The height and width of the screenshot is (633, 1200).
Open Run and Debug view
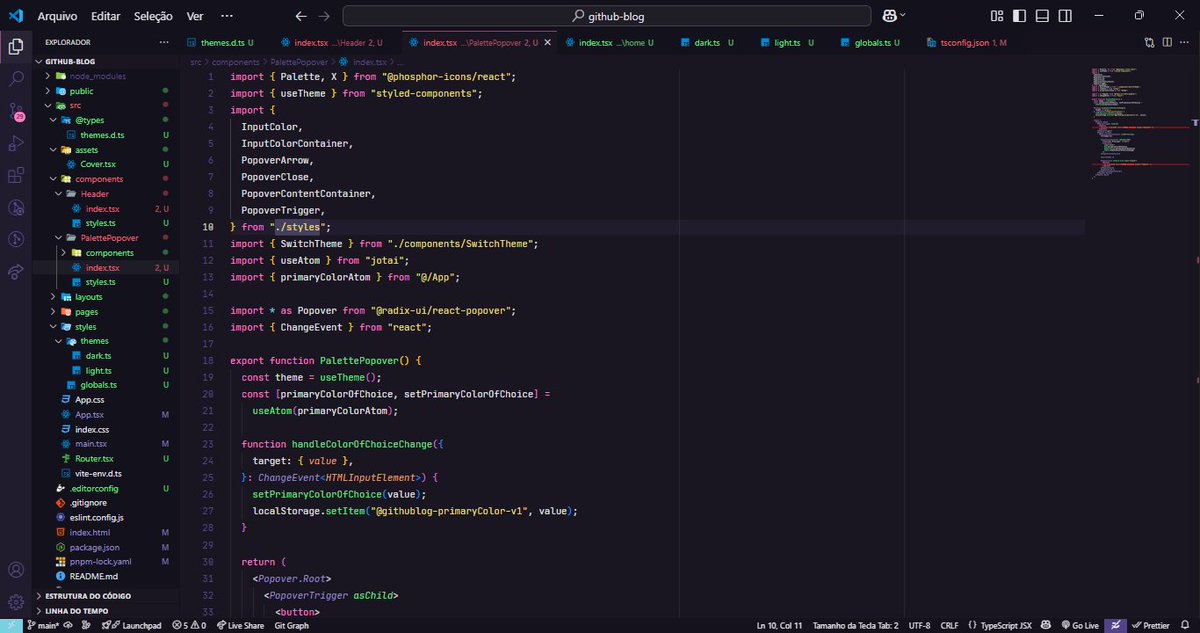(16, 143)
